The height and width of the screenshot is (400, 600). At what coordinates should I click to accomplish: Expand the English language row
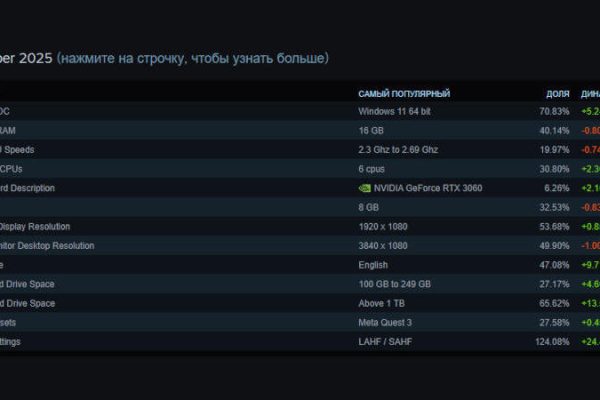375,265
